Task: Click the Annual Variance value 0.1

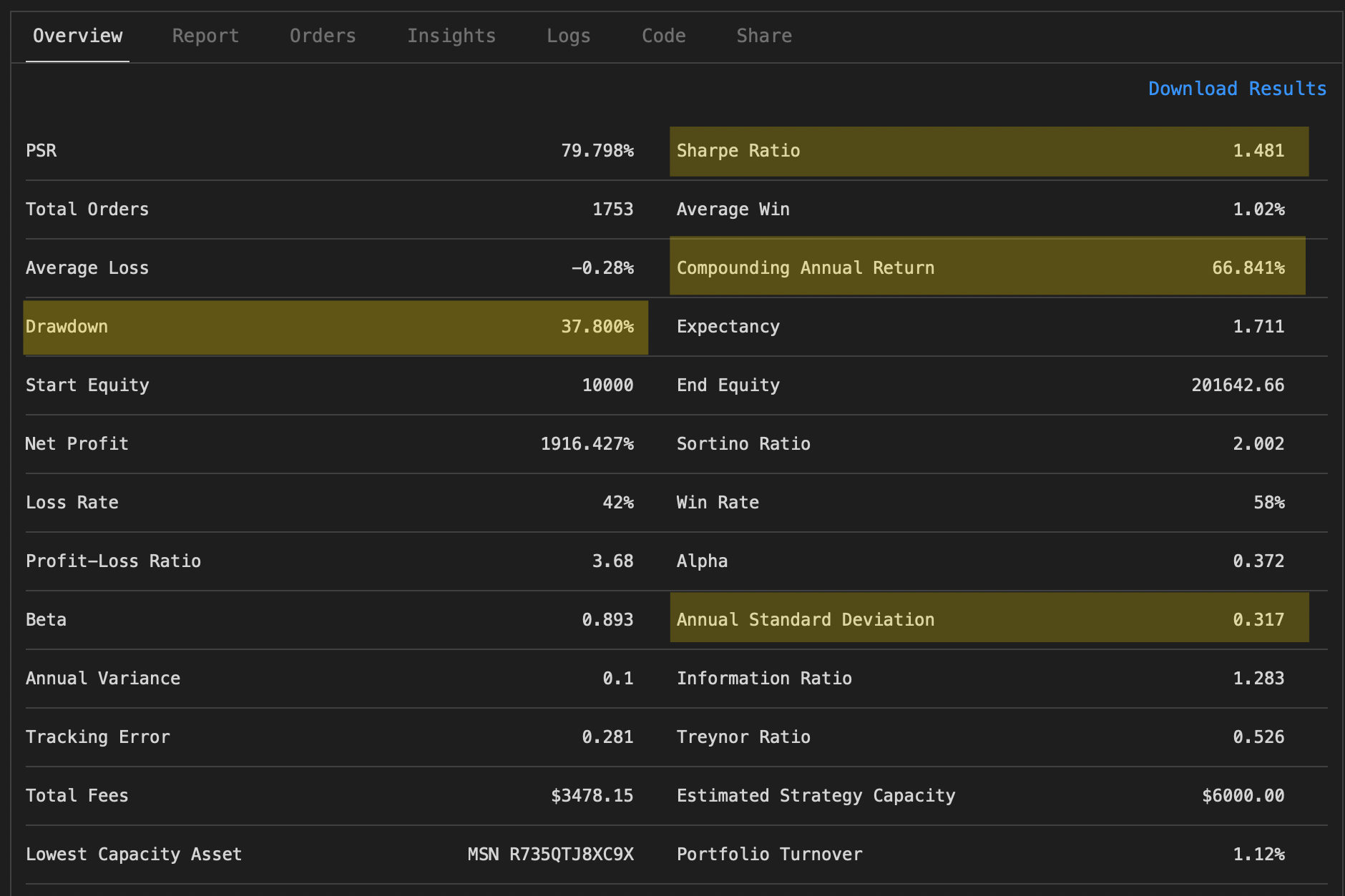Action: click(x=618, y=679)
